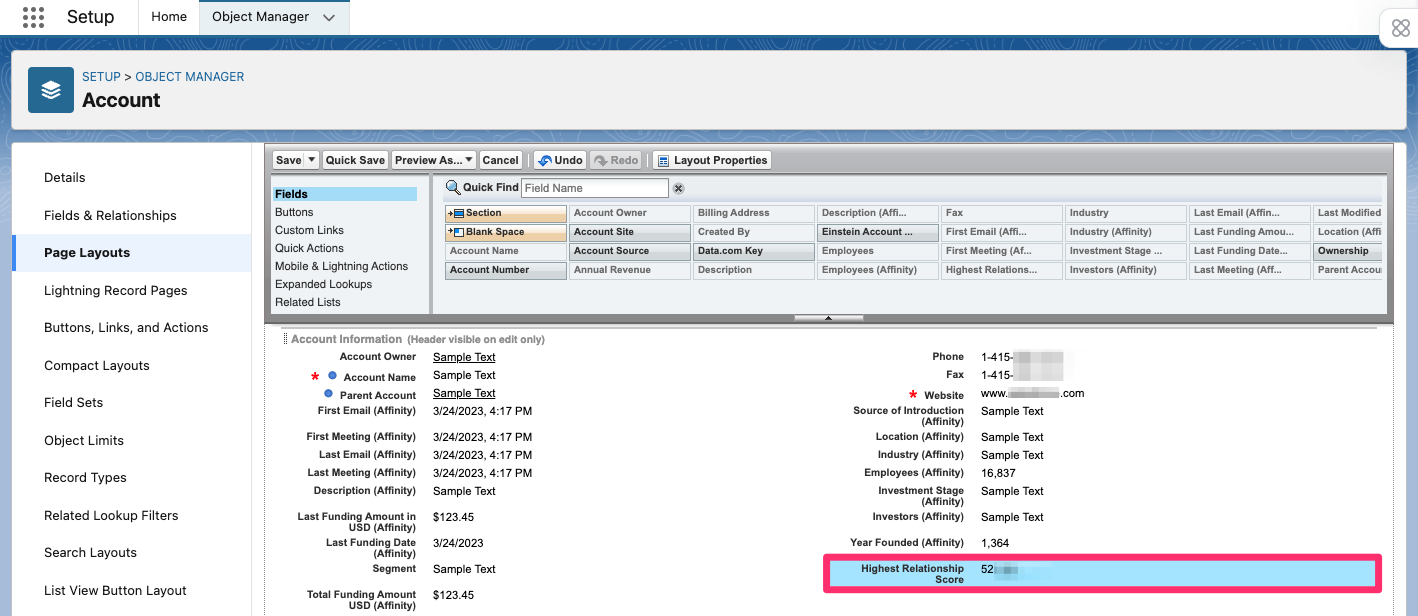Click the disabled Redo icon
This screenshot has height=616, width=1418.
(x=616, y=159)
